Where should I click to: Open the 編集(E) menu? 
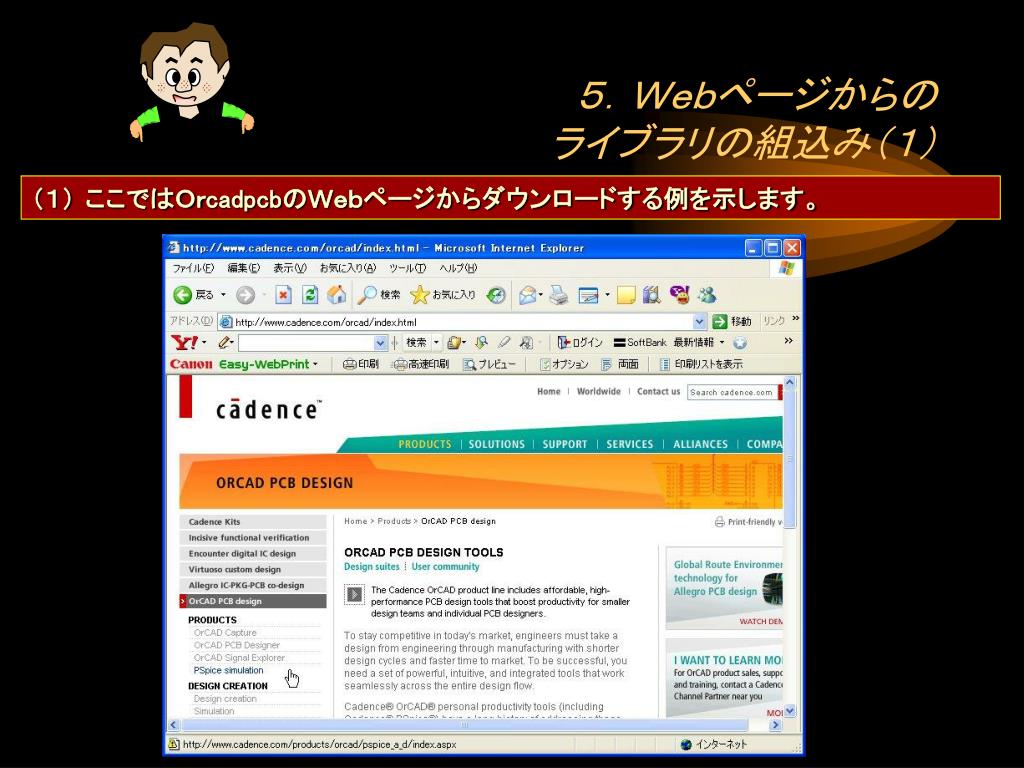tap(244, 268)
